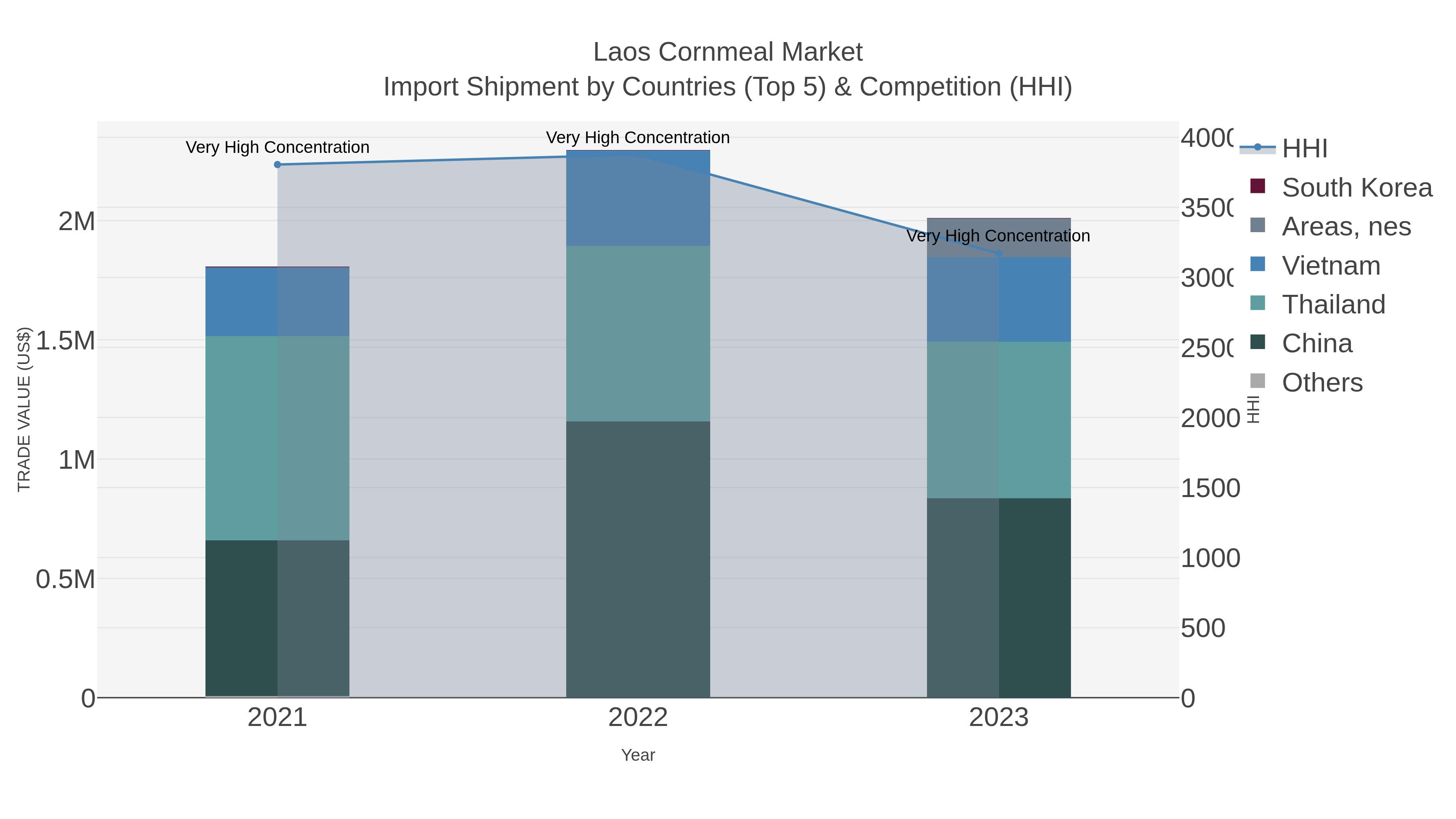
Task: Click the Thailand segment of 2021 bar
Action: click(x=277, y=438)
